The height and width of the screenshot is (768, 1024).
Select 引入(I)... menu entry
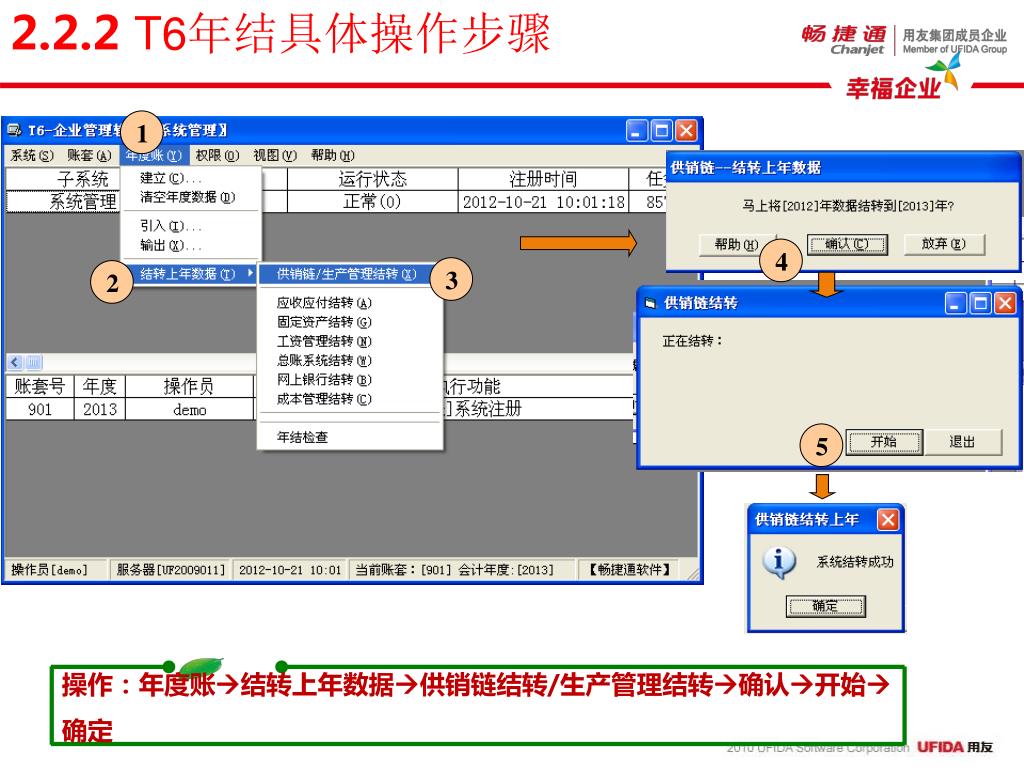(191, 226)
